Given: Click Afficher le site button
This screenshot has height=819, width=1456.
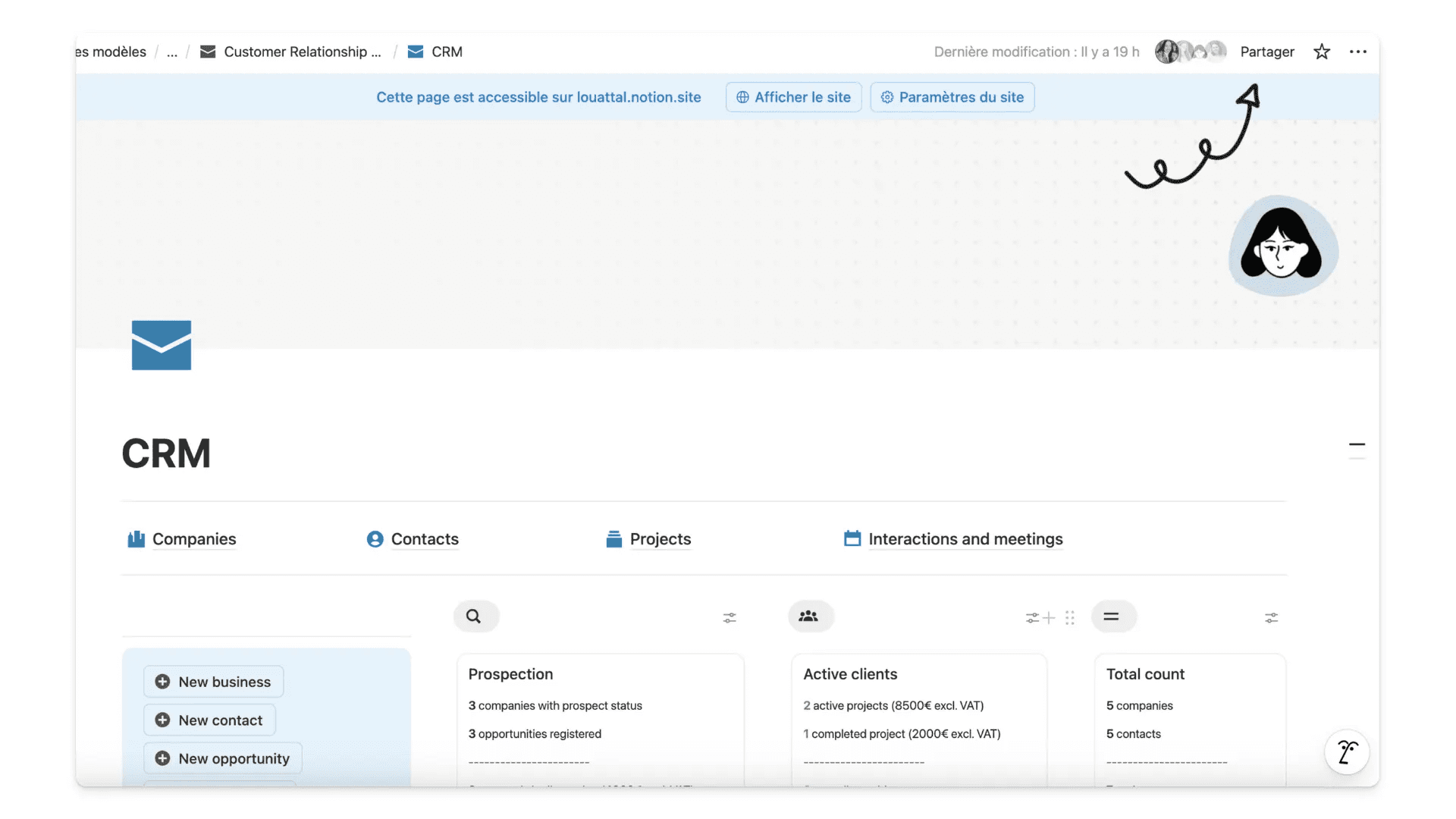Looking at the screenshot, I should pos(793,97).
